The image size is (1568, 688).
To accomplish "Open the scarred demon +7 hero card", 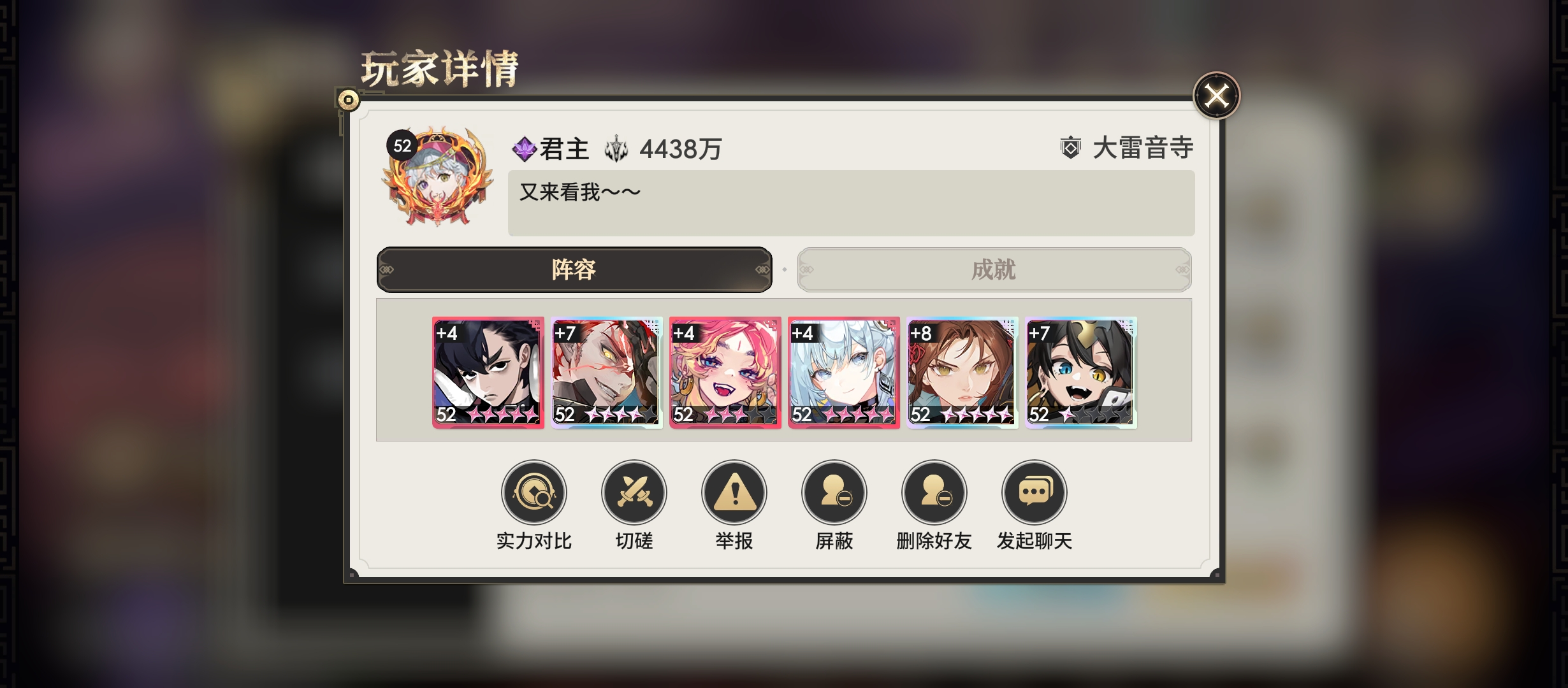I will click(607, 373).
